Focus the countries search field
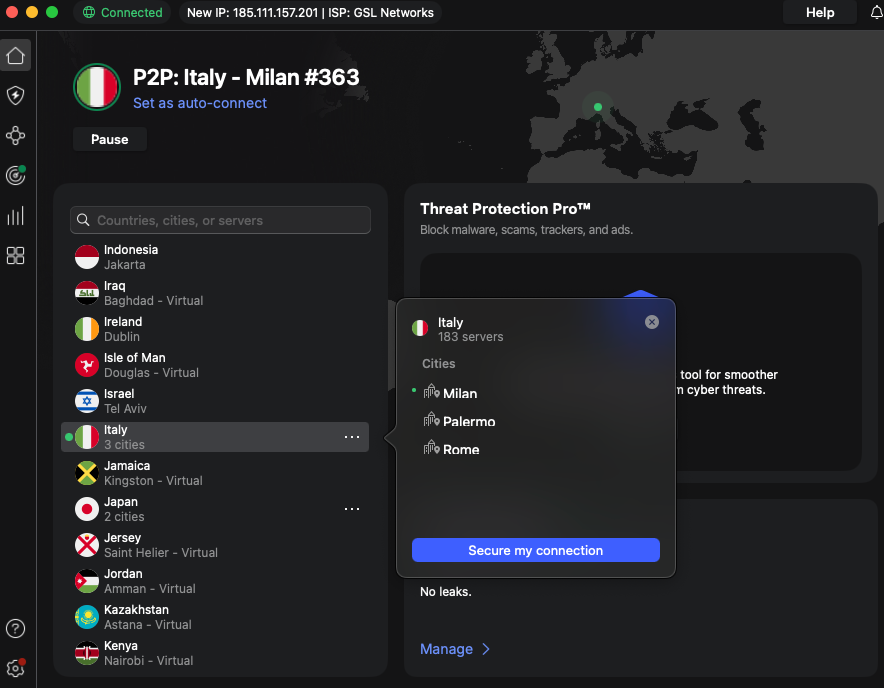884x688 pixels. tap(220, 220)
